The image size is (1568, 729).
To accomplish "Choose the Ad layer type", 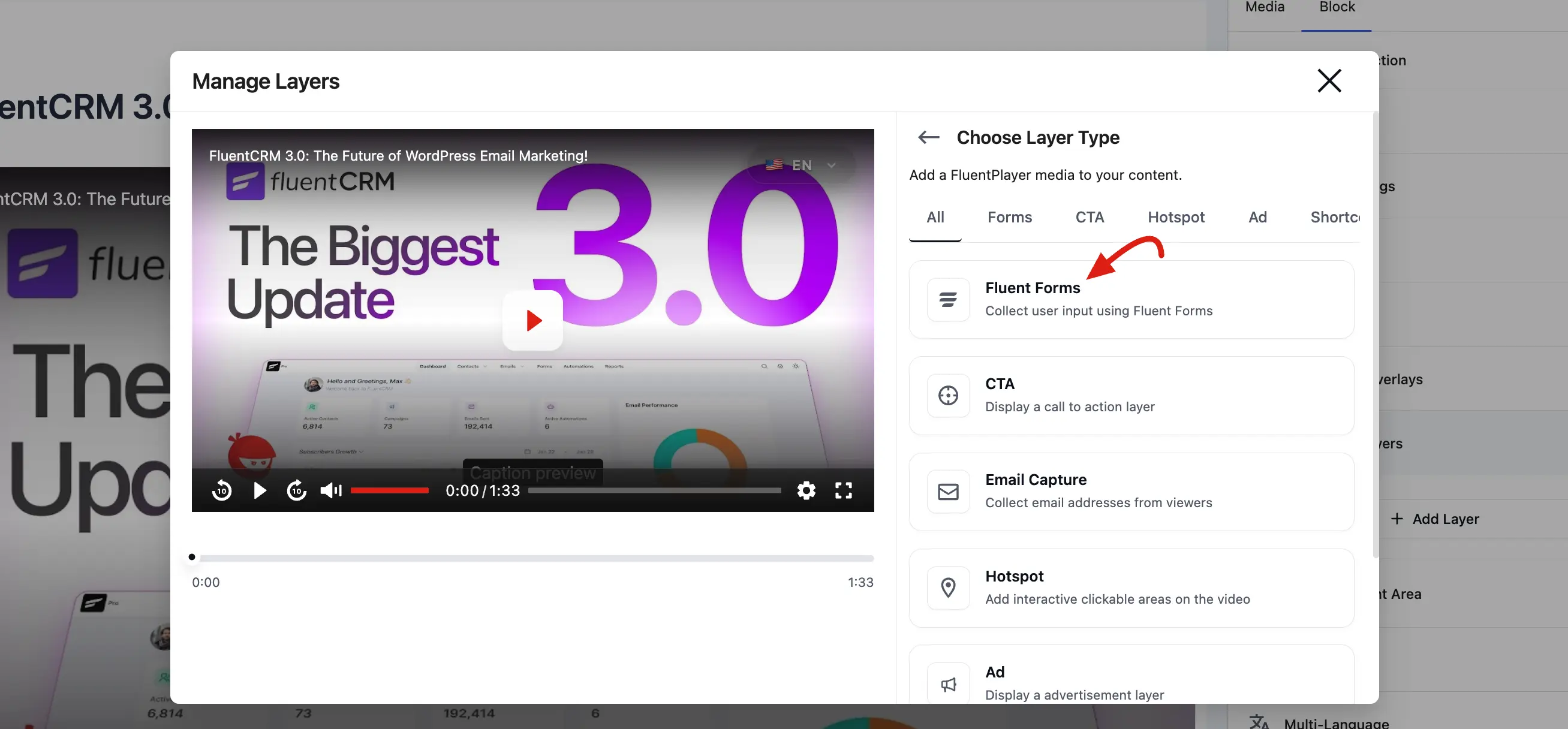I will (1131, 676).
